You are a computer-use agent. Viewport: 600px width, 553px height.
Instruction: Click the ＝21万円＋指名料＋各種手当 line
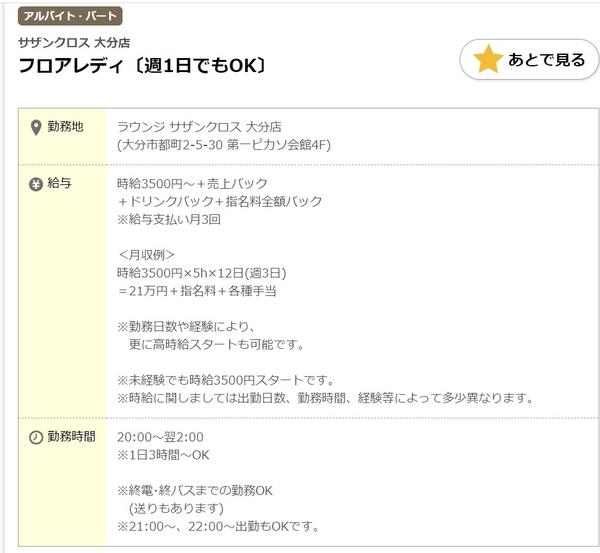click(x=197, y=291)
